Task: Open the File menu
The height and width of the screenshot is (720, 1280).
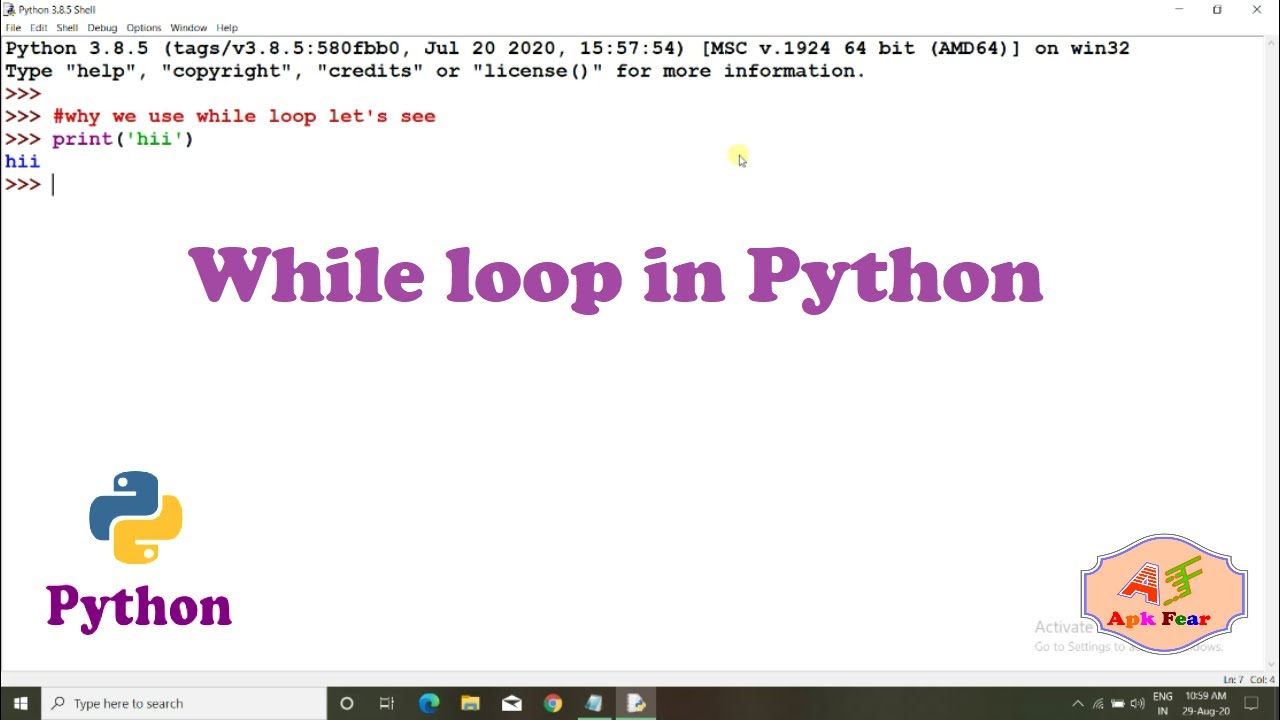Action: pyautogui.click(x=13, y=28)
